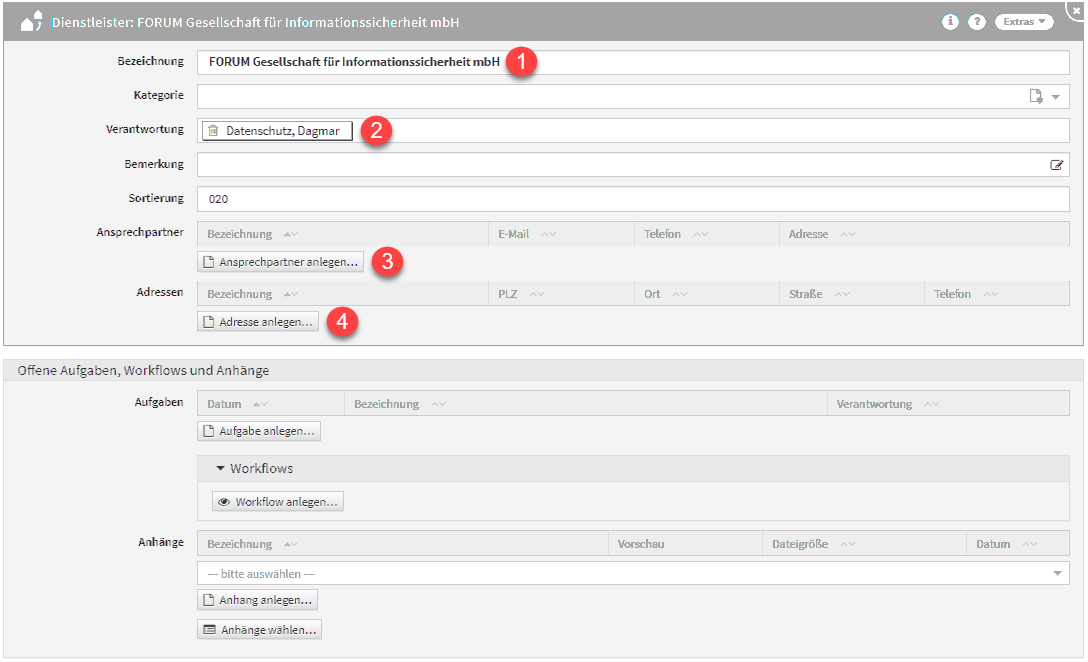Open the 'bitte auswählen' attachment dropdown
This screenshot has height=662, width=1088.
(1057, 573)
